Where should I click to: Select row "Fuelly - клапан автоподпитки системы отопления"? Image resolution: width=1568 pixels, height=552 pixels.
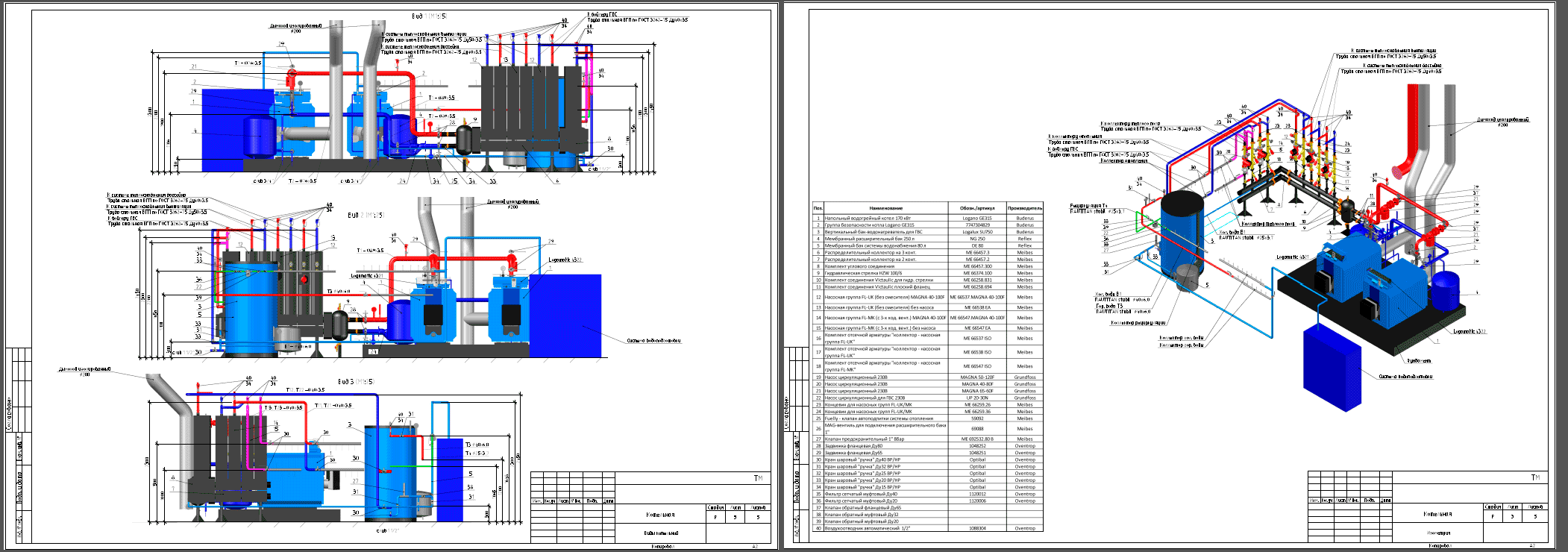pos(928,418)
